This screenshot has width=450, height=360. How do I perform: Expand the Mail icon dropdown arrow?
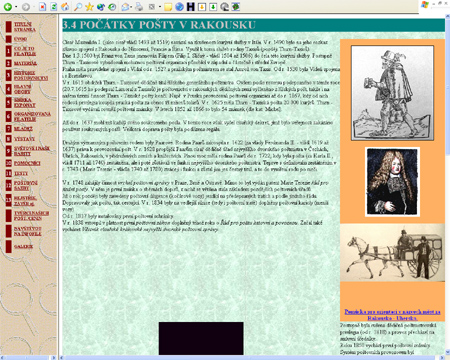click(132, 7)
